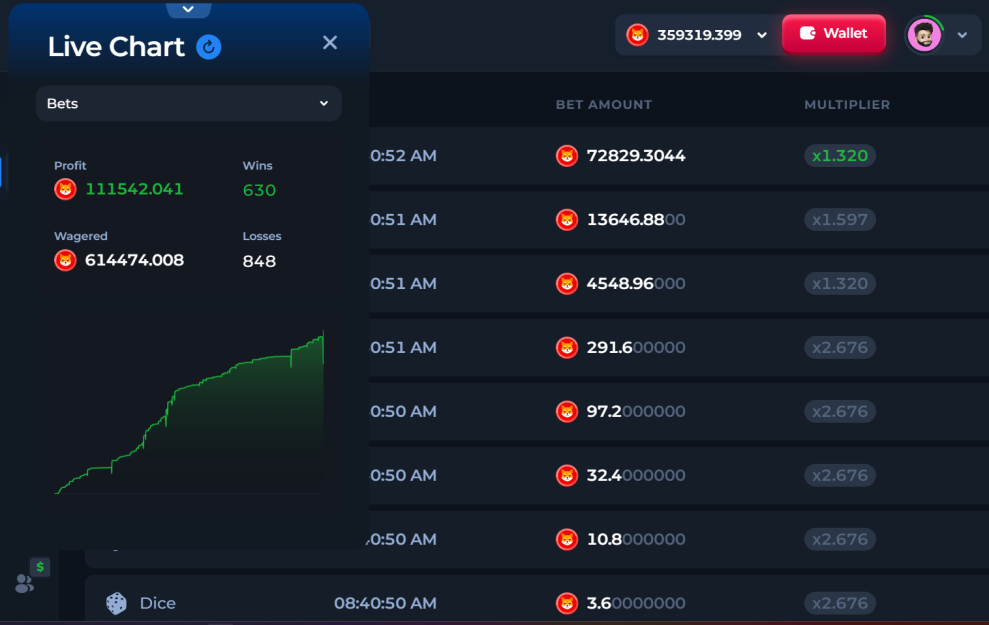Click the Wagered coin icon

[66, 260]
